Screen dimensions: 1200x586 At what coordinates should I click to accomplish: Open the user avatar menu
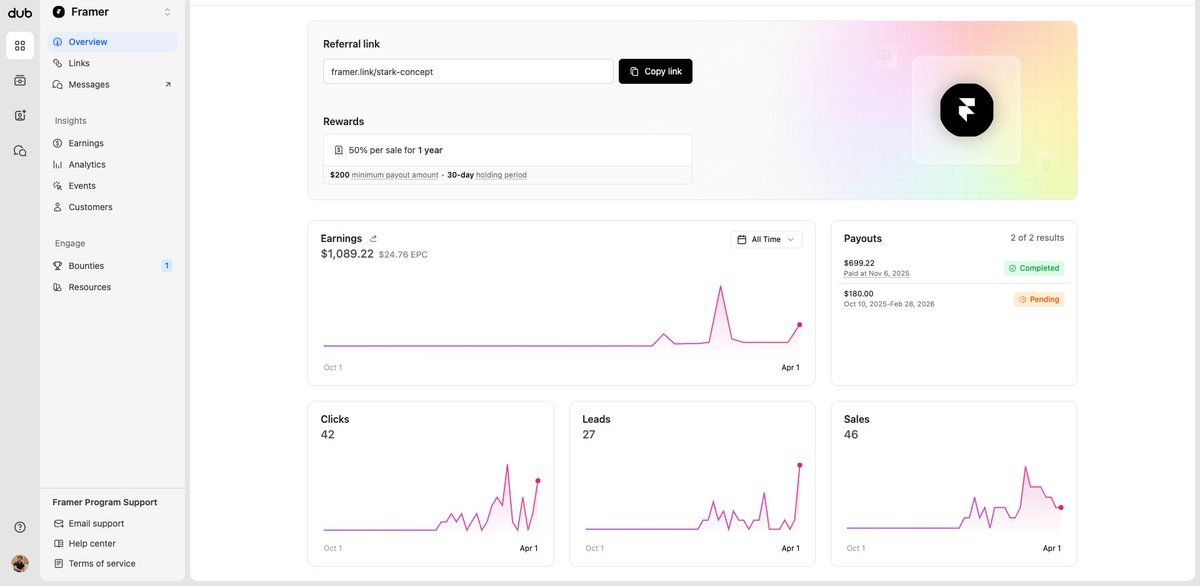(20, 563)
